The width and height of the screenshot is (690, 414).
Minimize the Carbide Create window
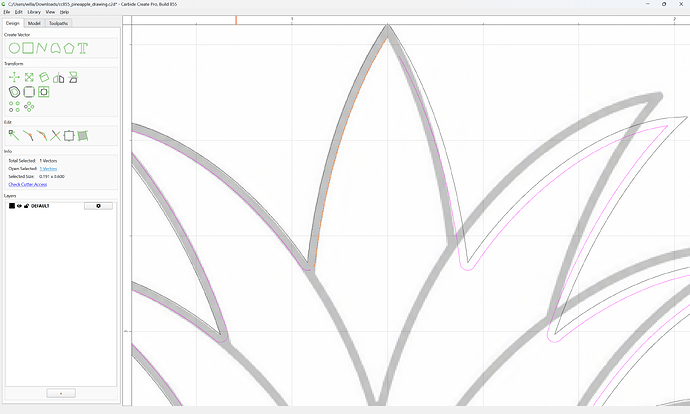648,4
